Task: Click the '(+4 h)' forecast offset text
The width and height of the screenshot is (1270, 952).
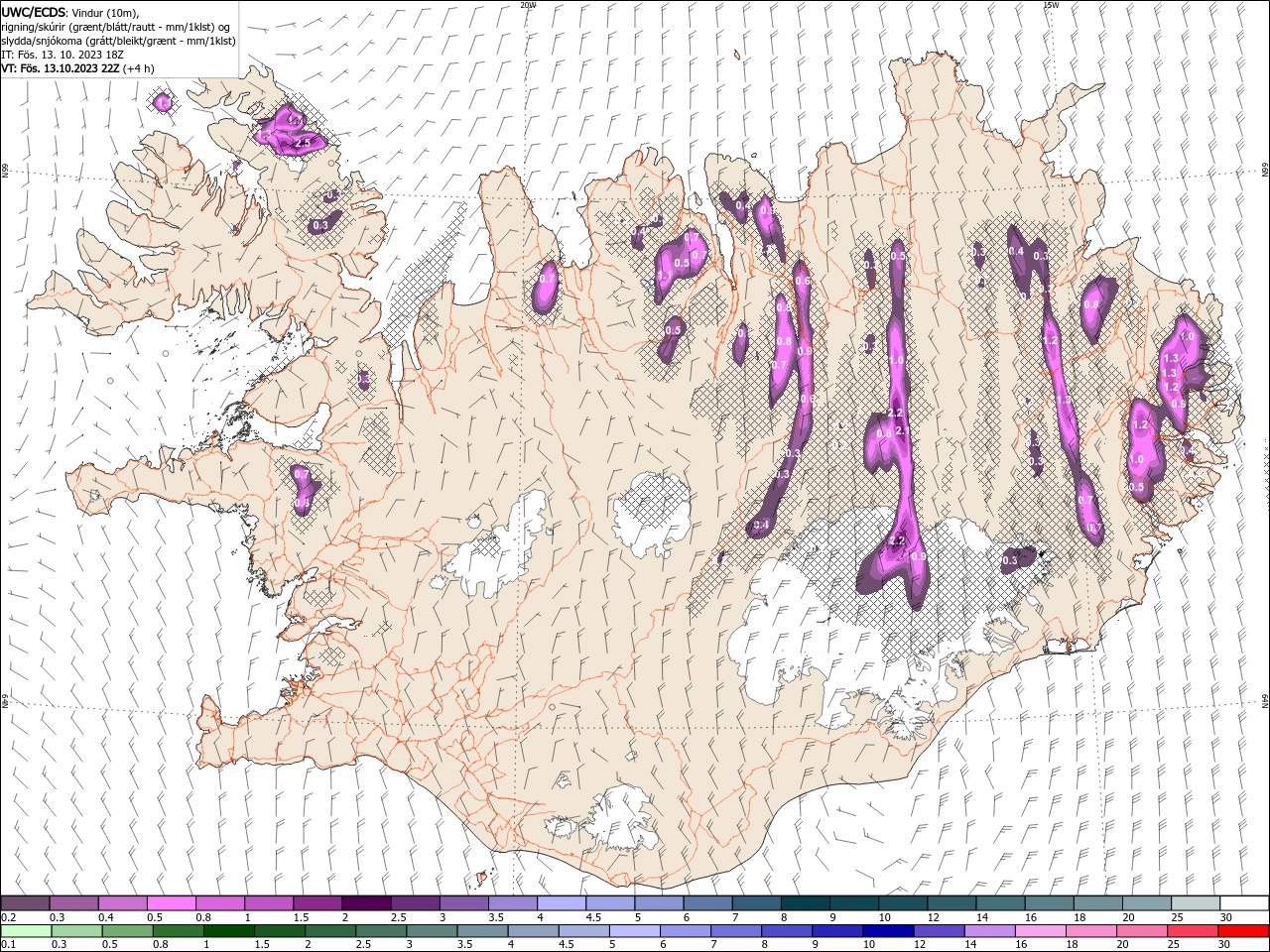Action: tap(141, 68)
